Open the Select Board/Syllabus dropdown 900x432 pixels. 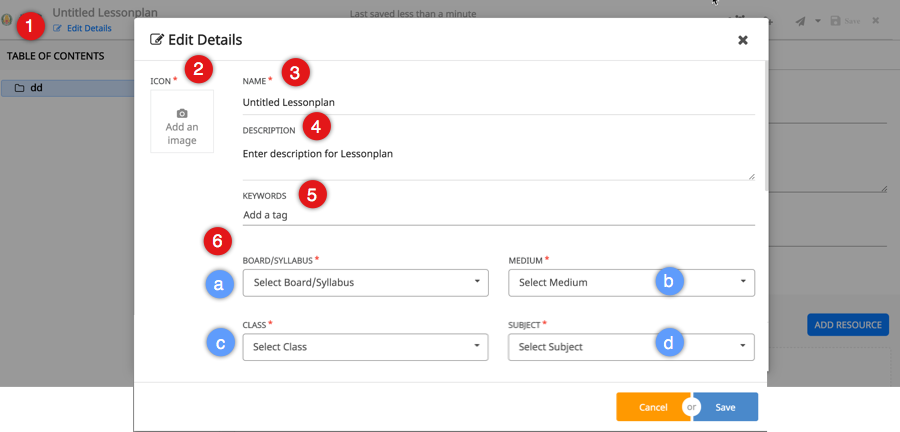(365, 282)
